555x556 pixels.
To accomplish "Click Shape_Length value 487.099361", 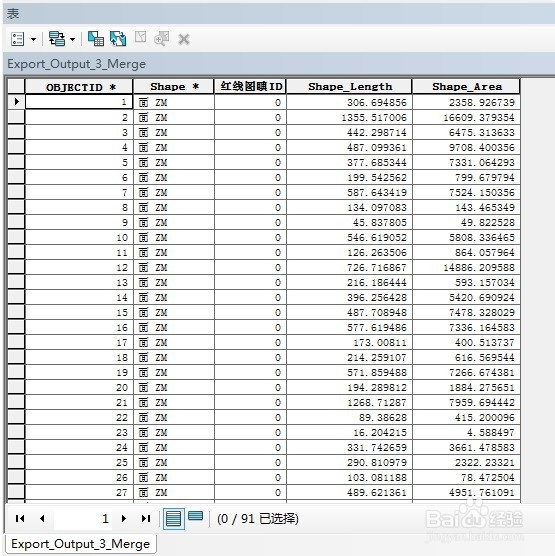I will (377, 148).
